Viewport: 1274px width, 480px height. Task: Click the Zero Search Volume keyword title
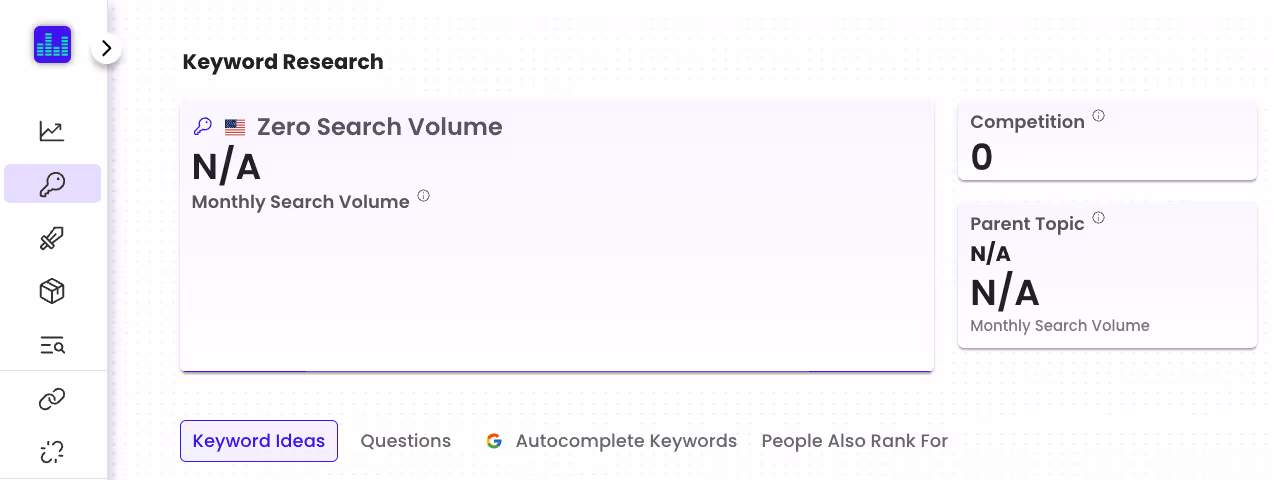(x=380, y=127)
